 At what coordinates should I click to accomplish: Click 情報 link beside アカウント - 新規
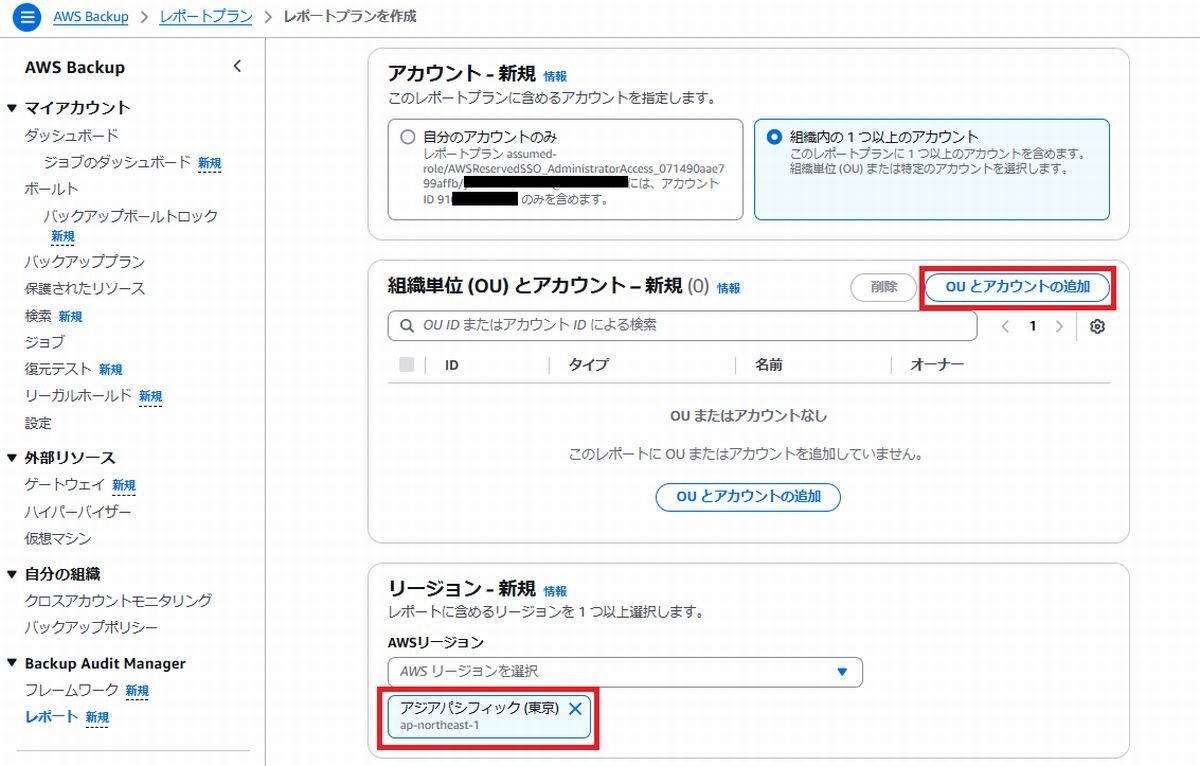[555, 76]
